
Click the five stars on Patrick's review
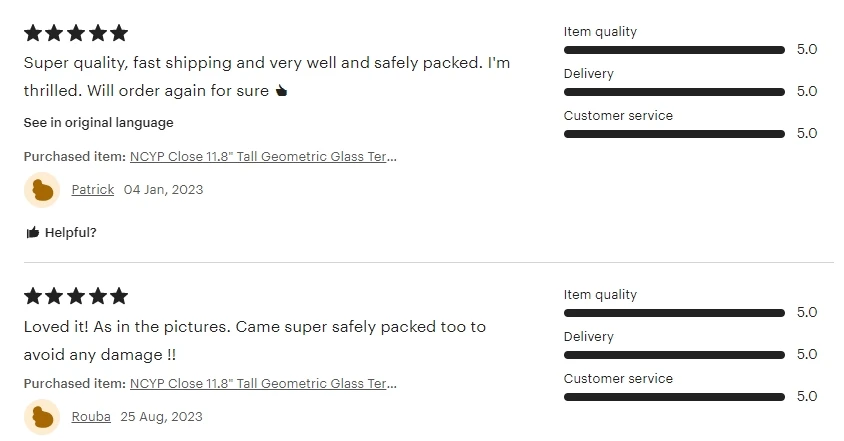pyautogui.click(x=76, y=33)
